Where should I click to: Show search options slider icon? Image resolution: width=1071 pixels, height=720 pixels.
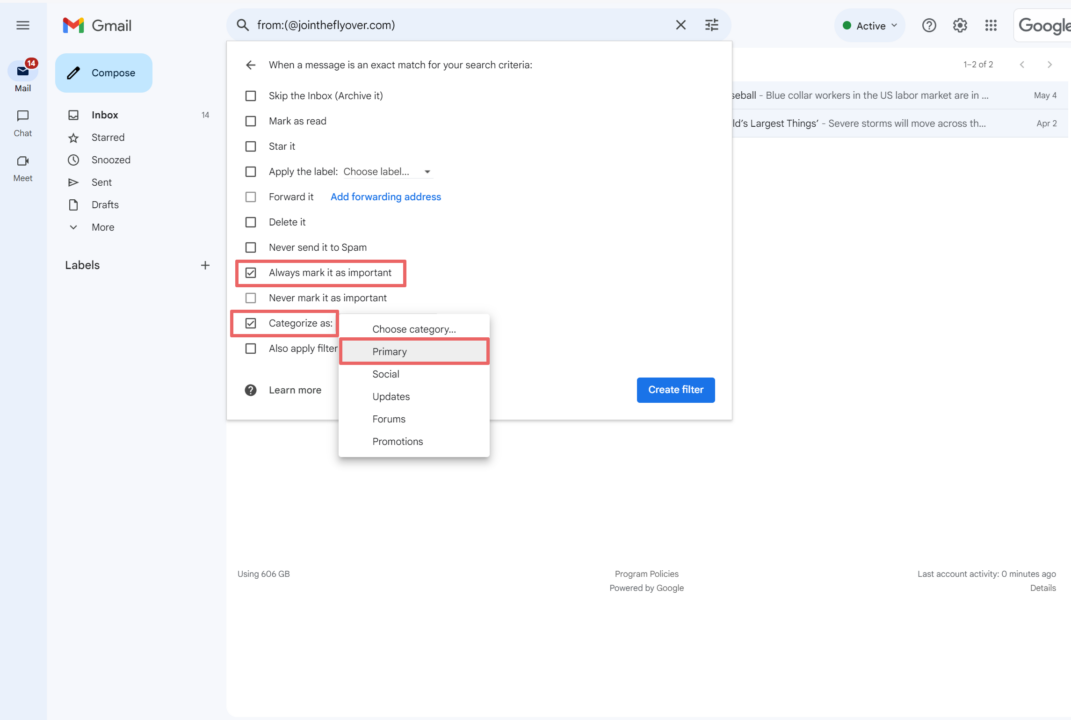pyautogui.click(x=712, y=25)
